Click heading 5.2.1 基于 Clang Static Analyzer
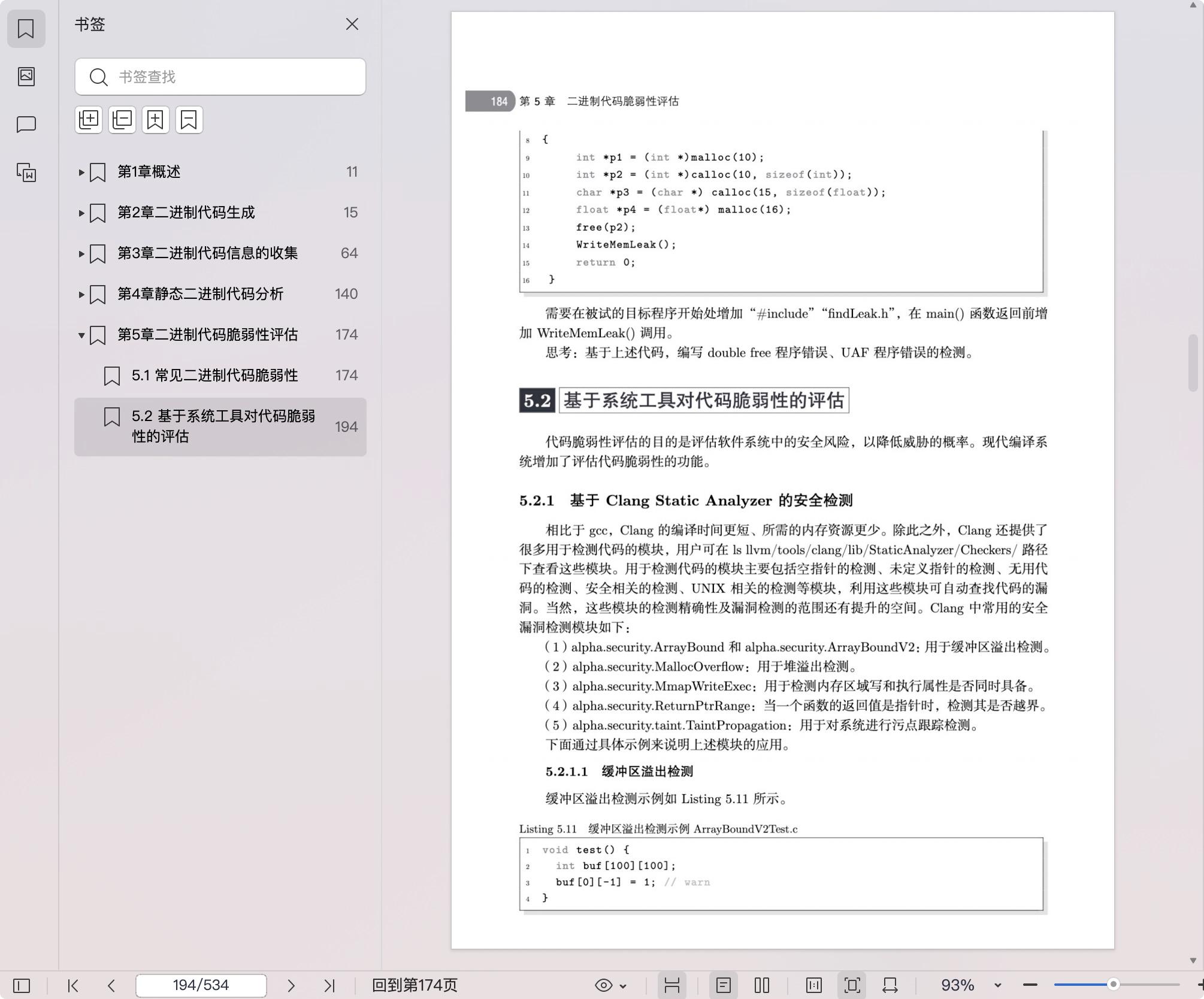 (686, 501)
